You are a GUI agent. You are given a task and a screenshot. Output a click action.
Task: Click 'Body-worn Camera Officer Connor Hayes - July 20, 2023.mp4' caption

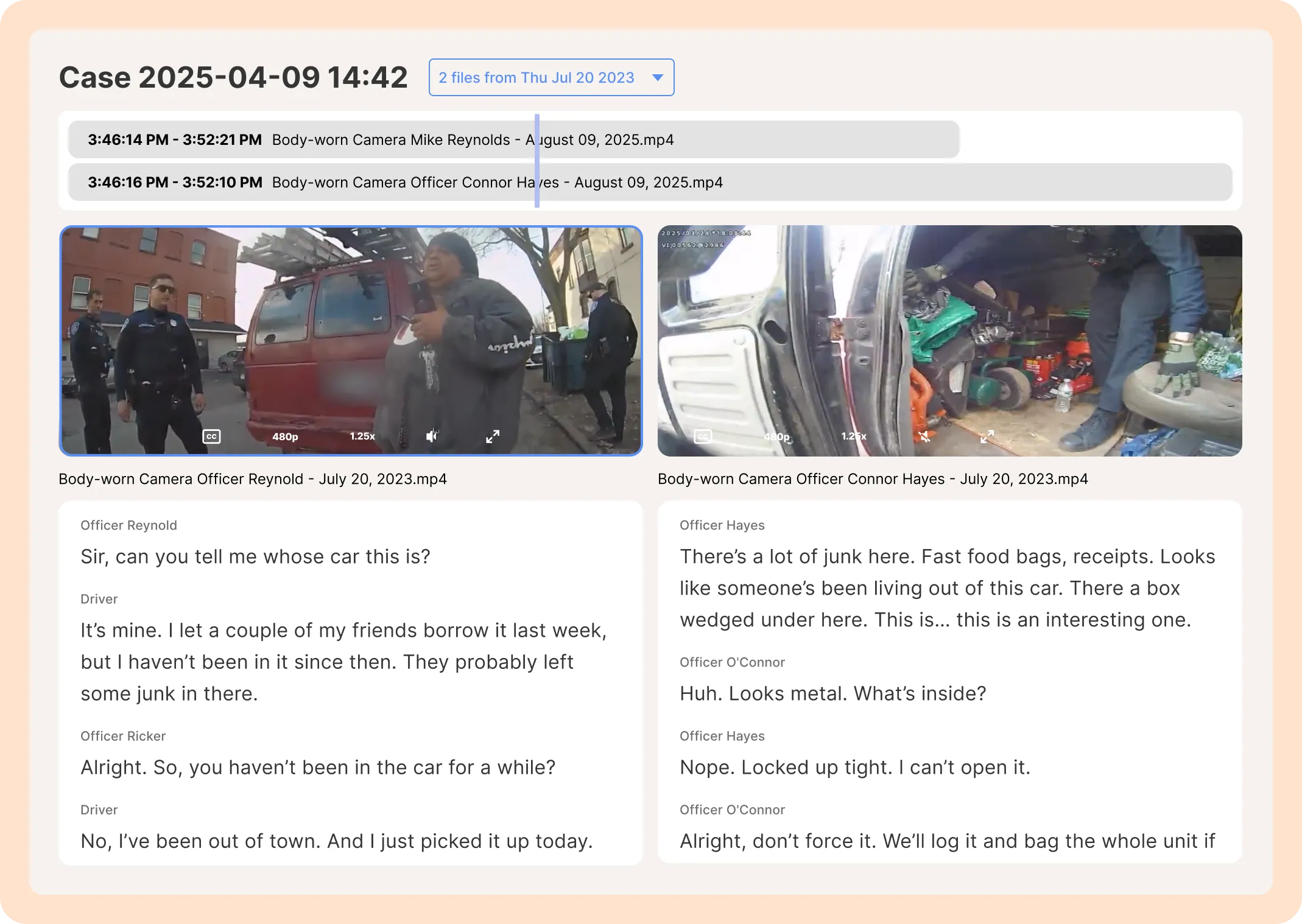pos(873,479)
